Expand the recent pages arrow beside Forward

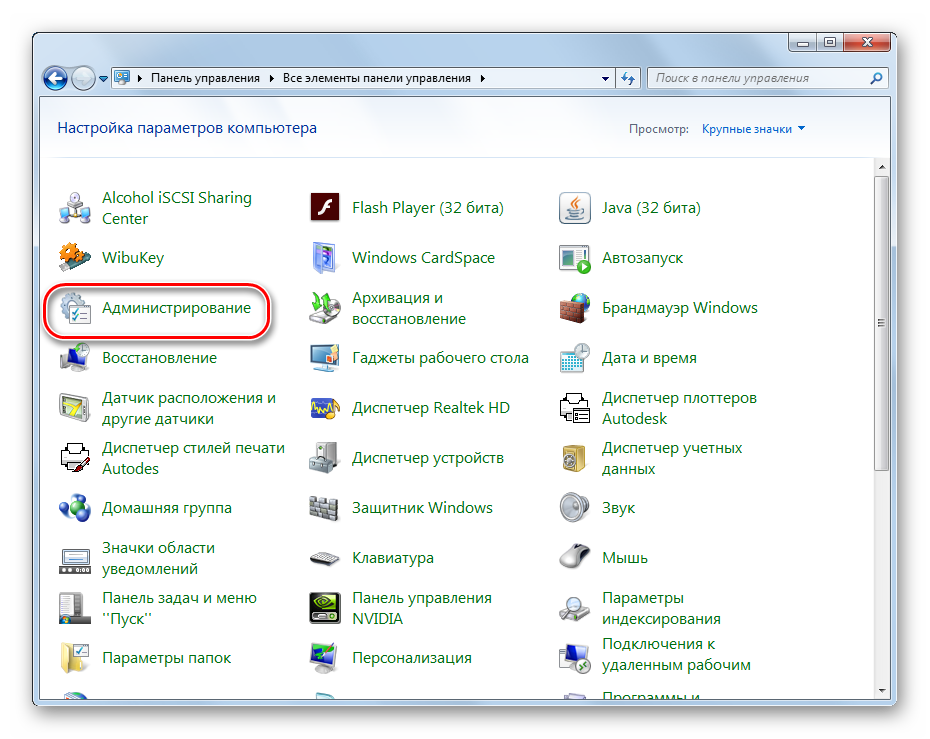pos(103,78)
